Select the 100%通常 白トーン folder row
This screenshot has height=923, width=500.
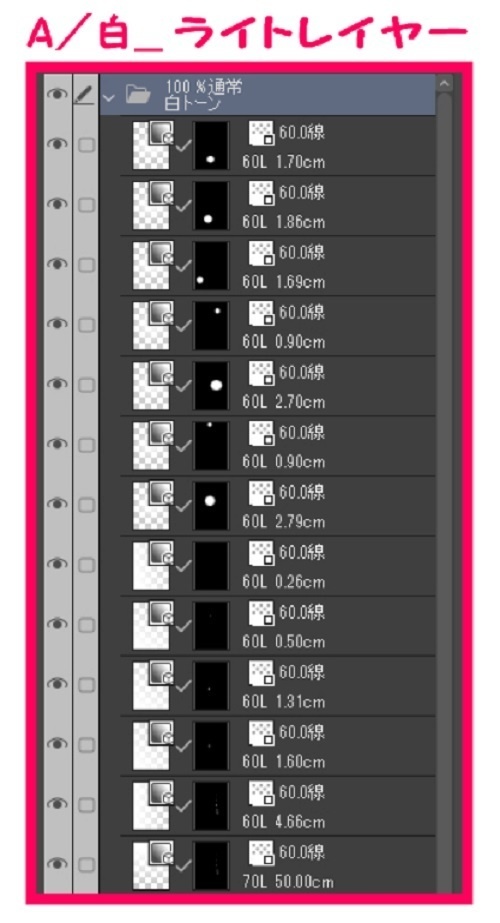pyautogui.click(x=268, y=94)
